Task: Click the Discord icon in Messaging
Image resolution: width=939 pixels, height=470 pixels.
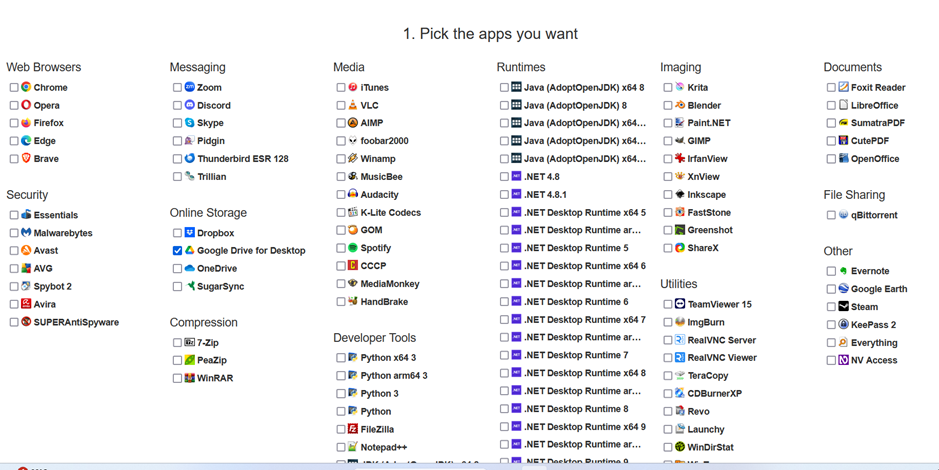Action: (x=189, y=105)
